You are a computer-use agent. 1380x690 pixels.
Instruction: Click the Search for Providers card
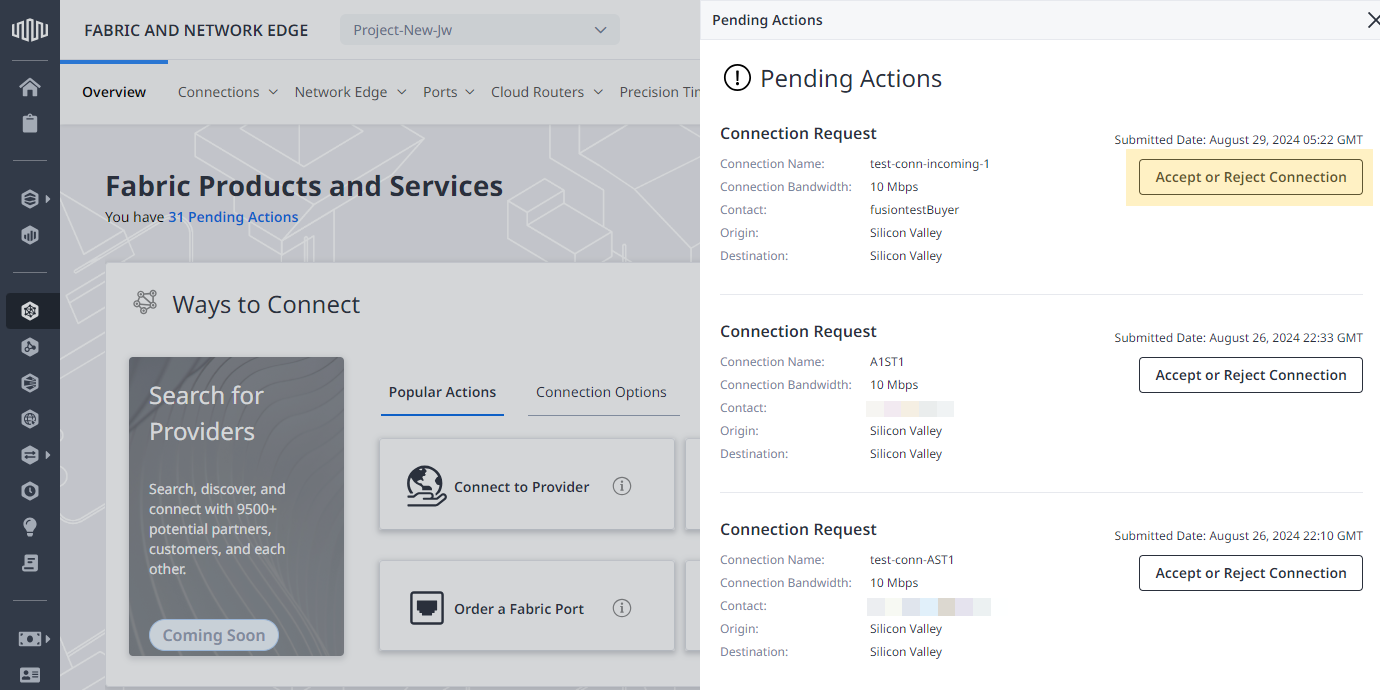236,506
